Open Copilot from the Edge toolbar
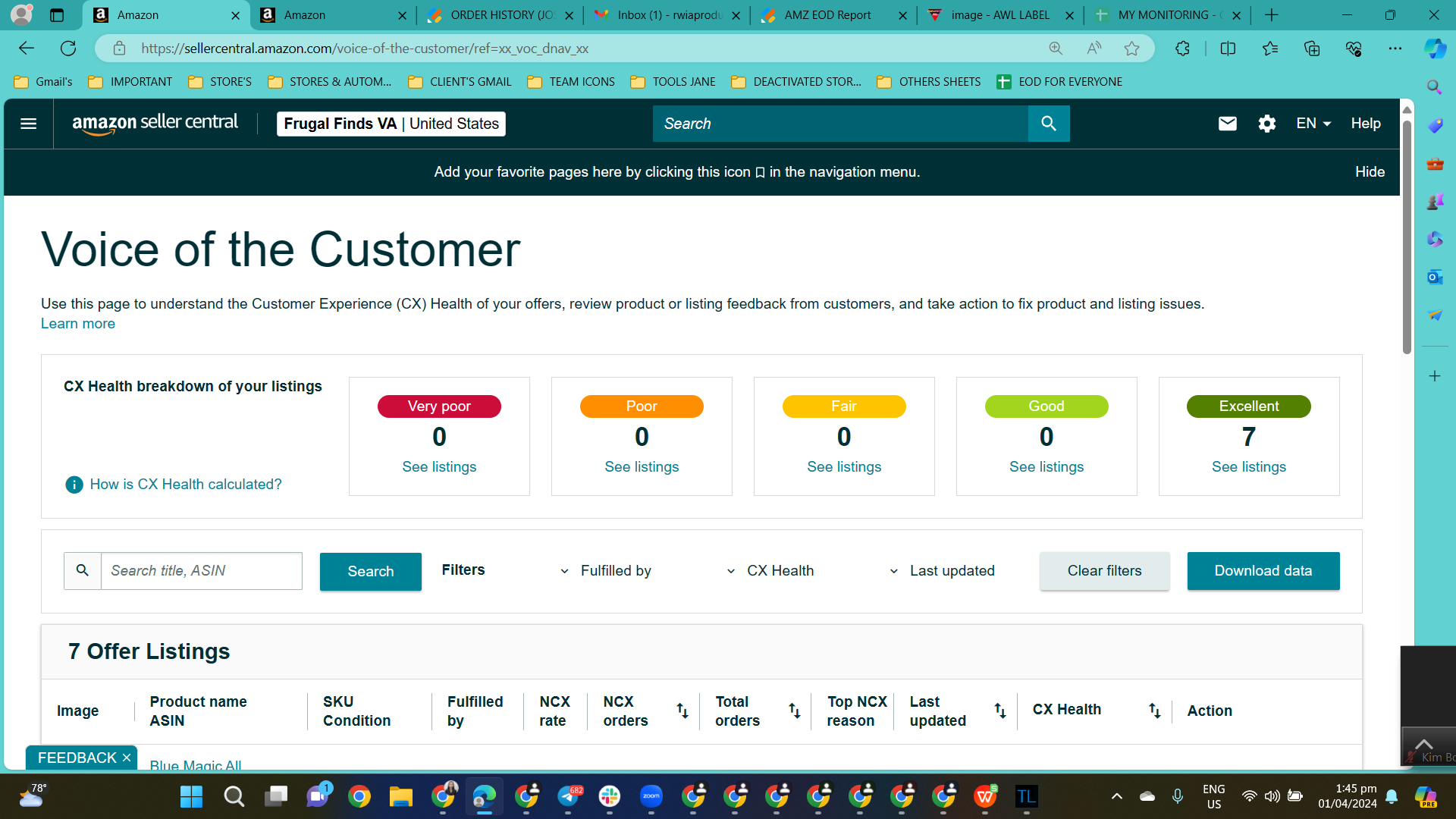1456x819 pixels. [x=1435, y=49]
